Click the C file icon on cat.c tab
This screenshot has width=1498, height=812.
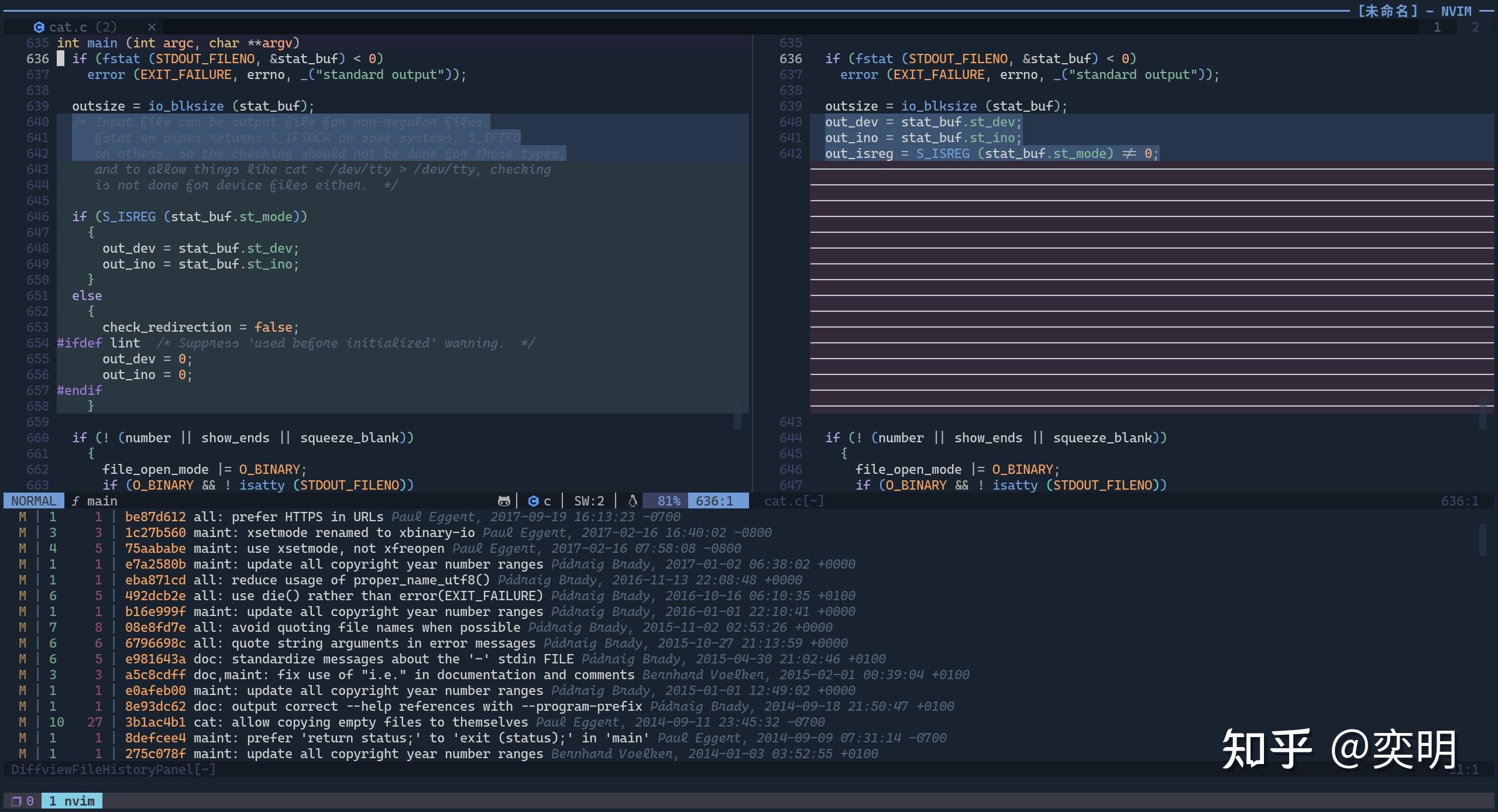click(39, 27)
